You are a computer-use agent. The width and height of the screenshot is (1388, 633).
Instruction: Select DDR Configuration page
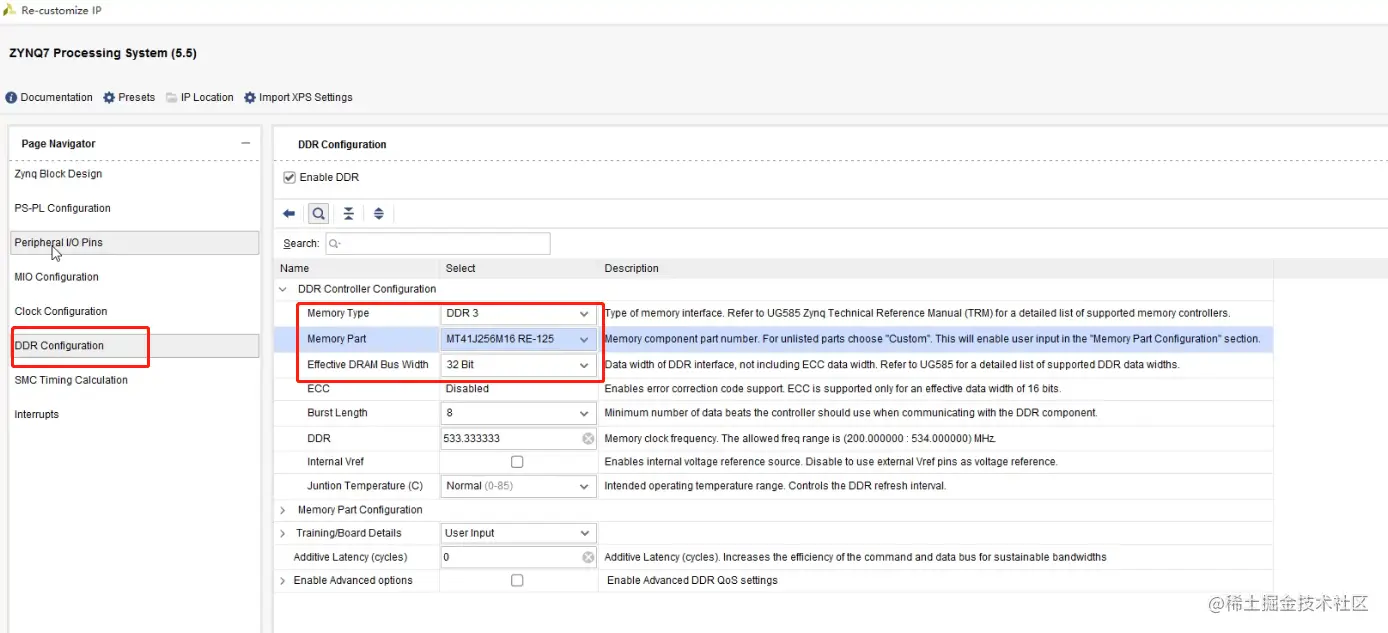[134, 345]
